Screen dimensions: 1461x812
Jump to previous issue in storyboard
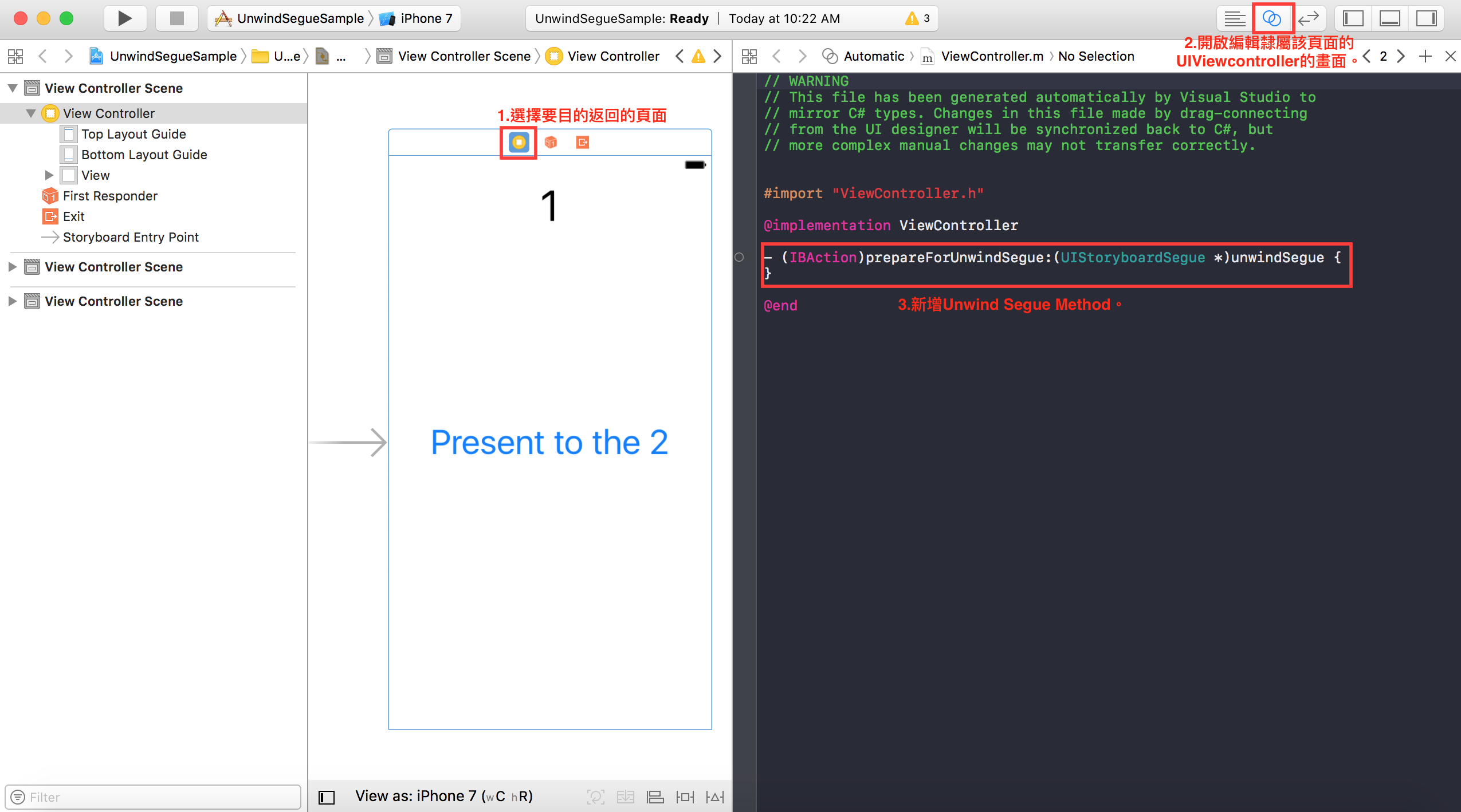[x=680, y=56]
